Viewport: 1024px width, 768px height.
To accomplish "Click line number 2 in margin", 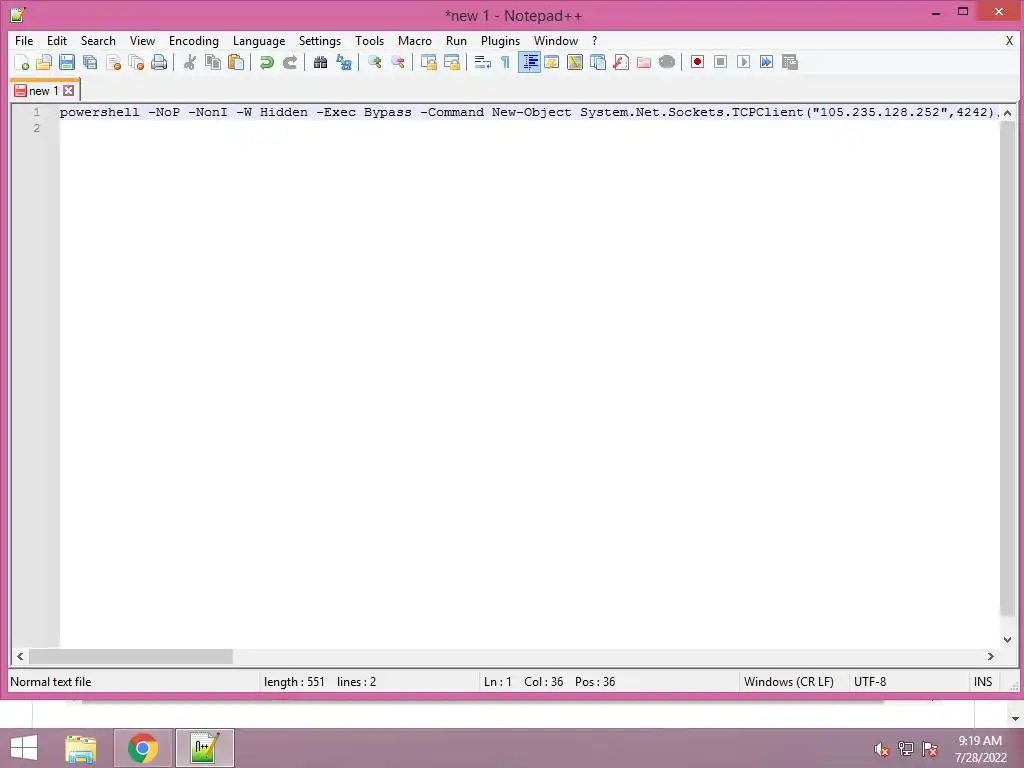I will point(37,128).
